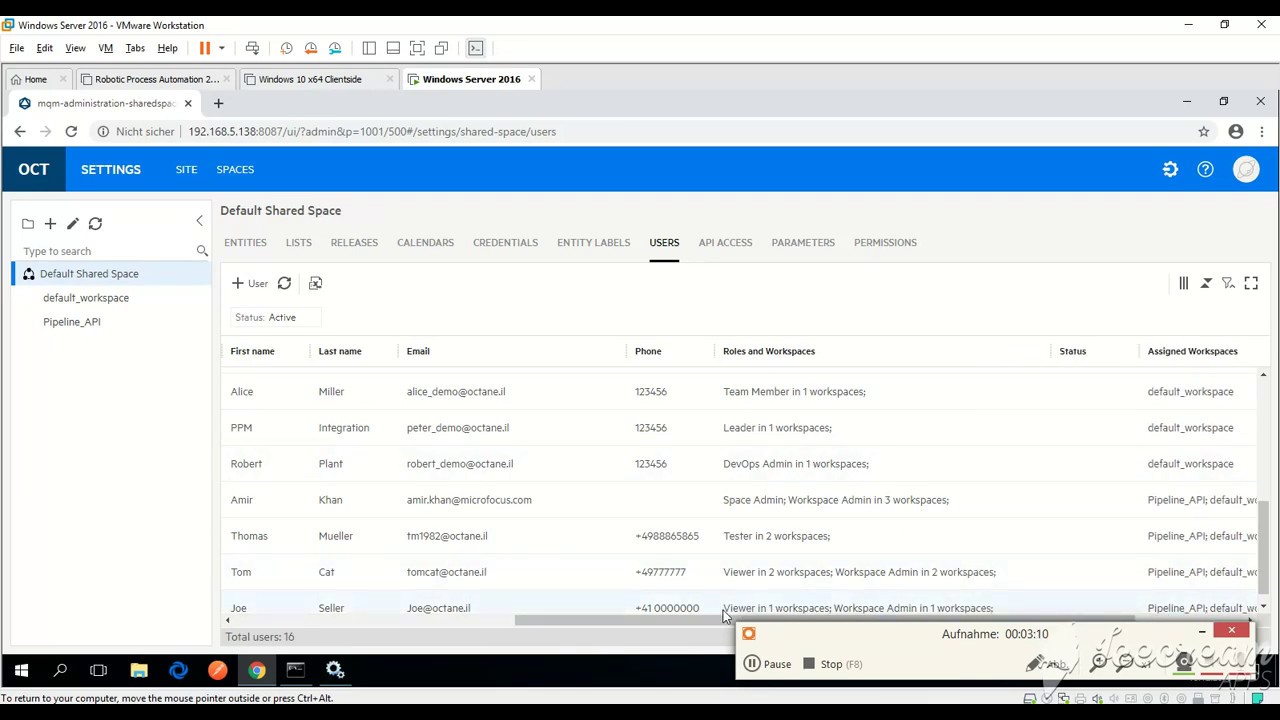Open VMware console view icon

476,48
